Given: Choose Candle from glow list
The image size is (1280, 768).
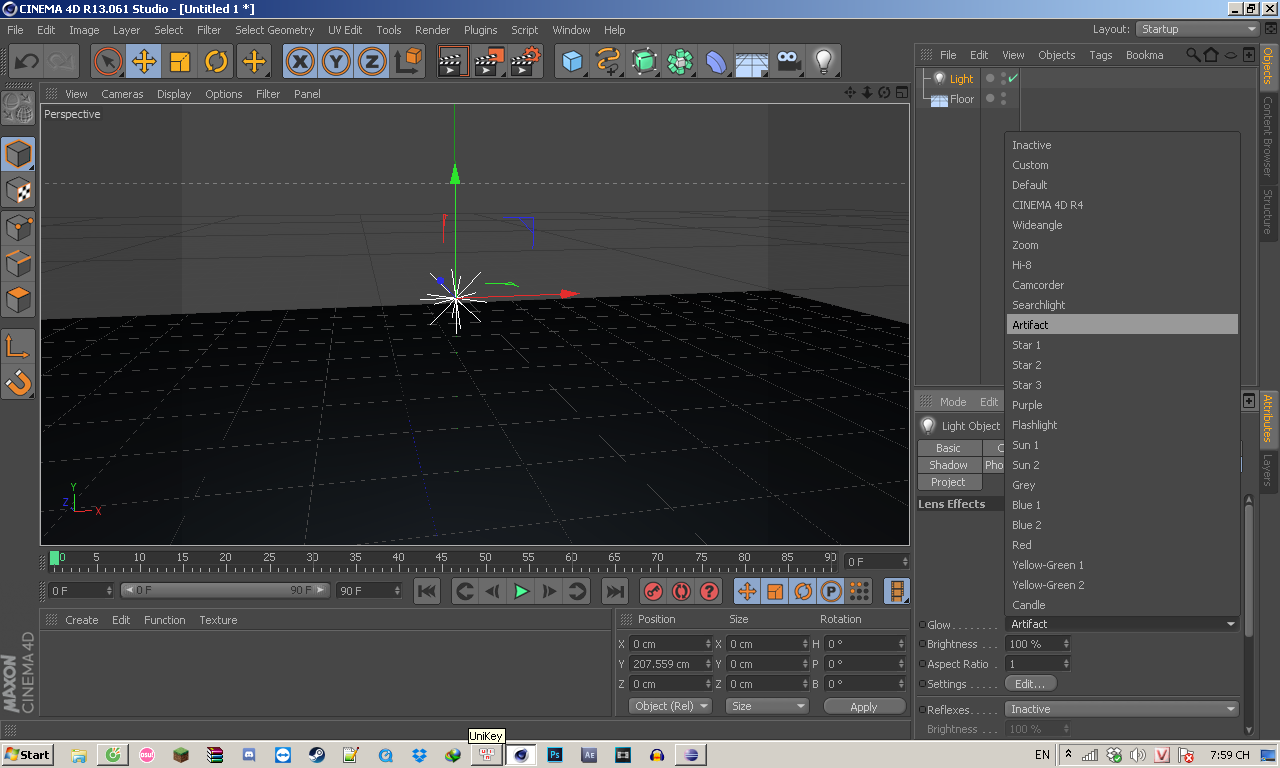Looking at the screenshot, I should tap(1122, 605).
